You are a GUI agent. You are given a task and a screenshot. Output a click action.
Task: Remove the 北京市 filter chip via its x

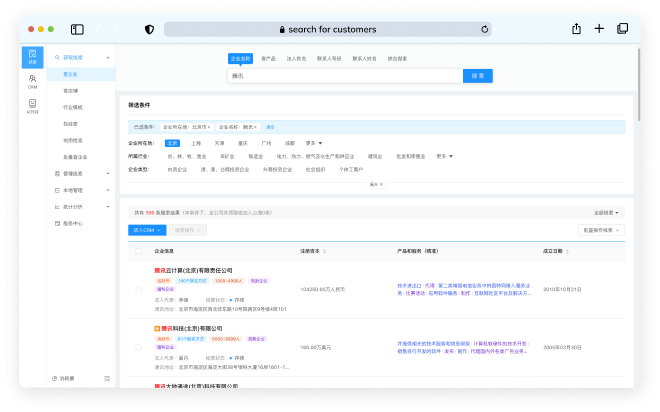[x=209, y=127]
